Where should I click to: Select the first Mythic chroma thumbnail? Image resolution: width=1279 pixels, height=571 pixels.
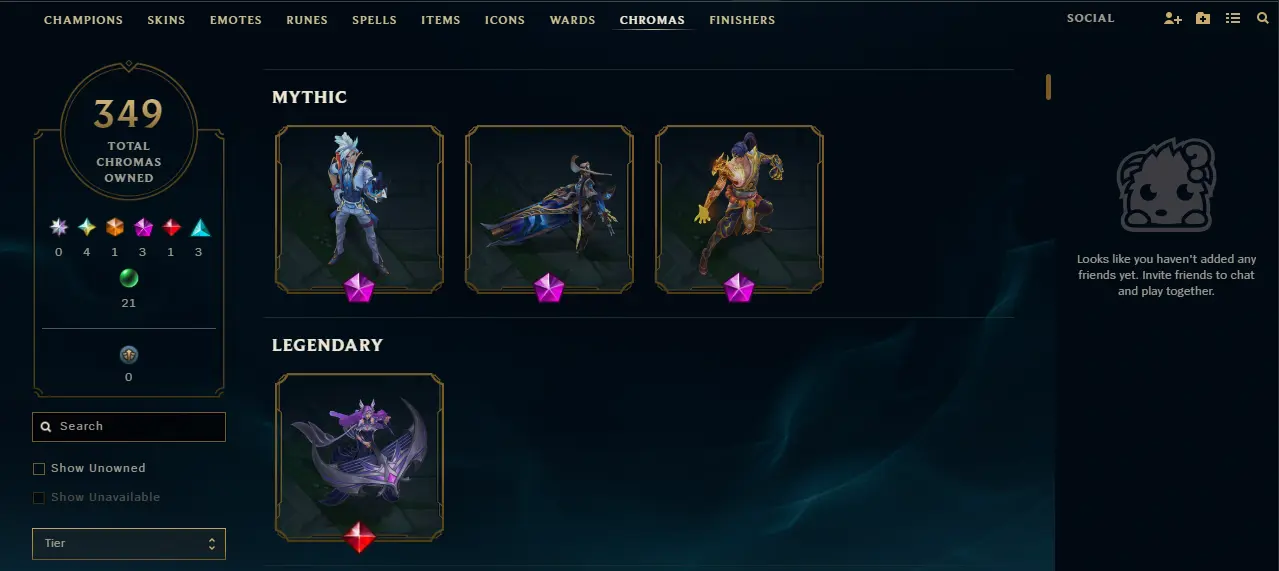click(x=359, y=209)
